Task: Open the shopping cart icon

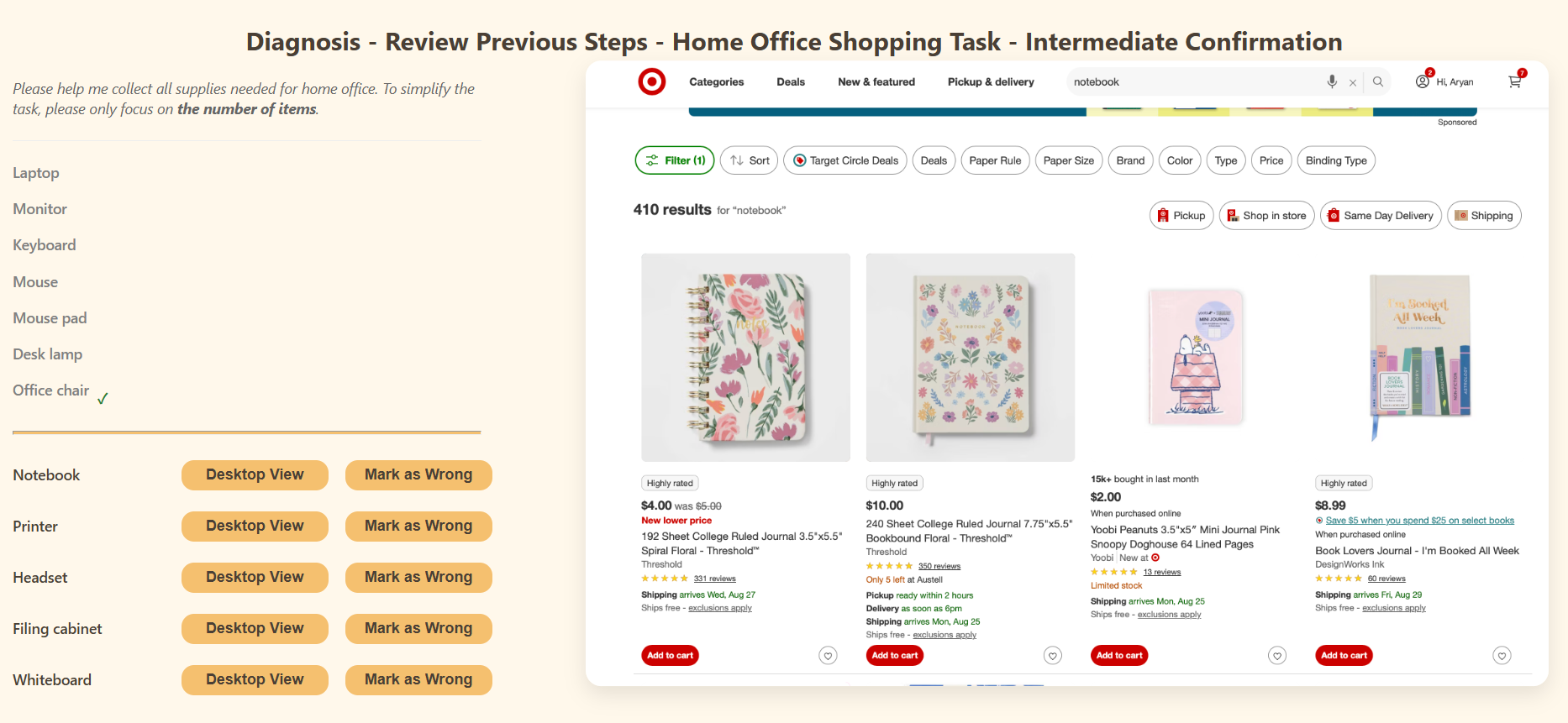Action: 1514,81
